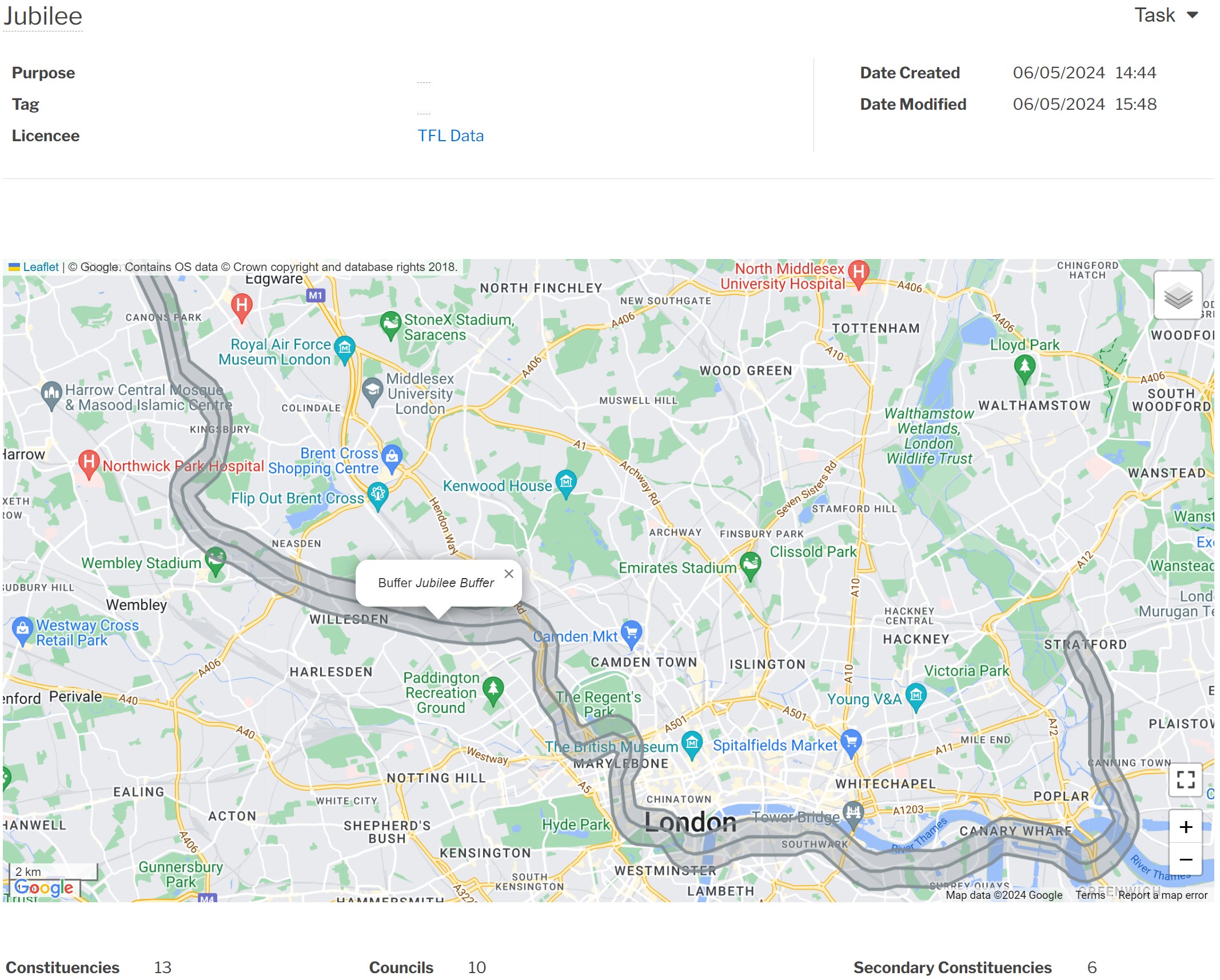Screen dimensions: 1220x980
Task: Click Report a map error link
Action: click(x=1163, y=895)
